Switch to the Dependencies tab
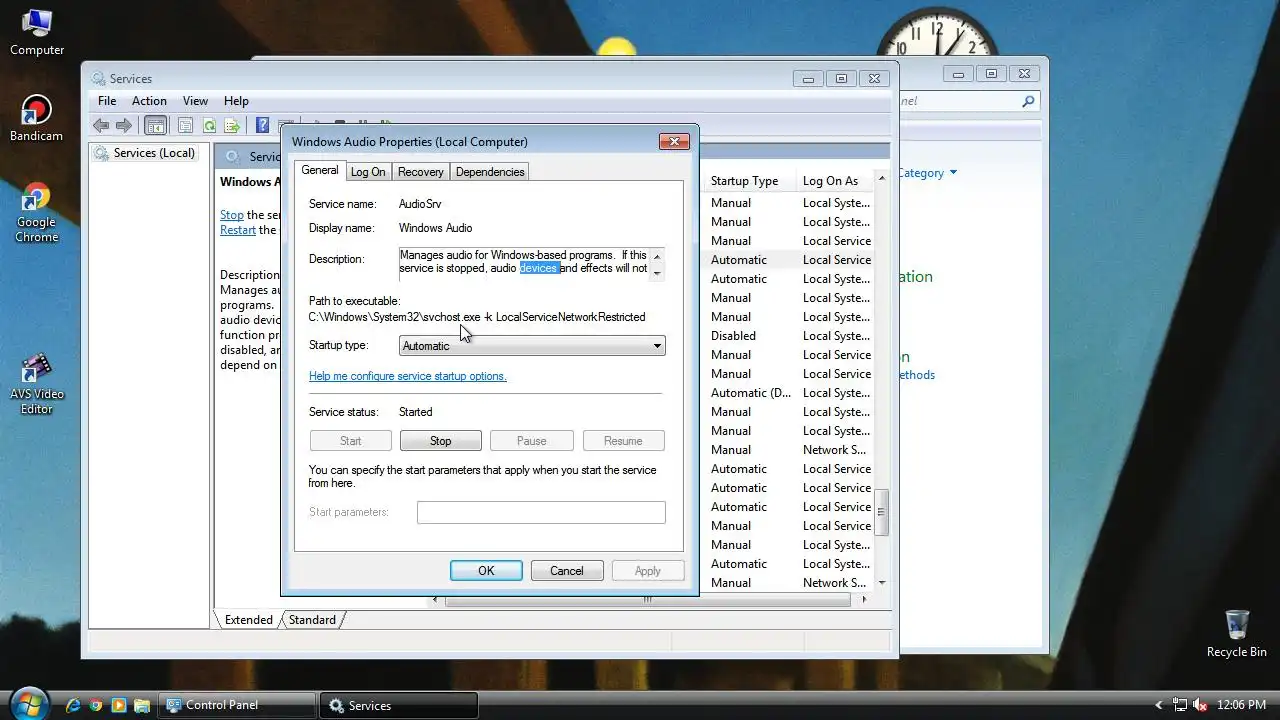 [490, 172]
